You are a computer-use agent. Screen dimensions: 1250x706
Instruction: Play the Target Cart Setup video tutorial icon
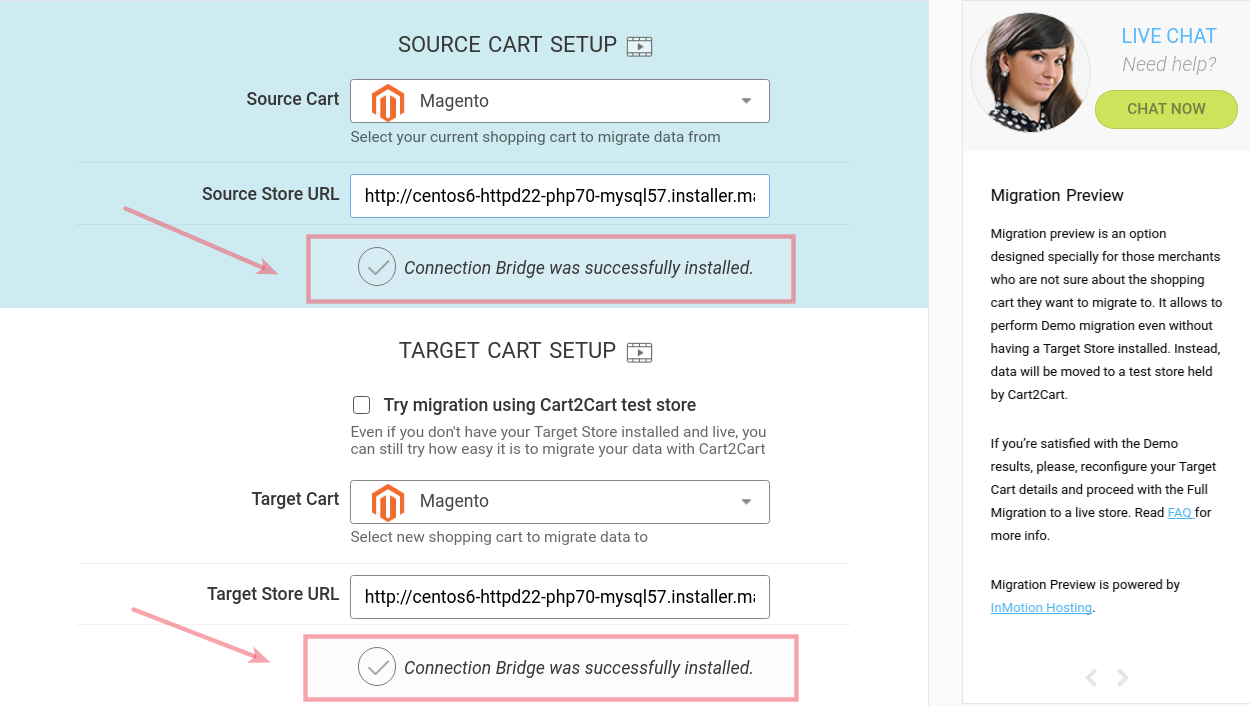coord(639,352)
